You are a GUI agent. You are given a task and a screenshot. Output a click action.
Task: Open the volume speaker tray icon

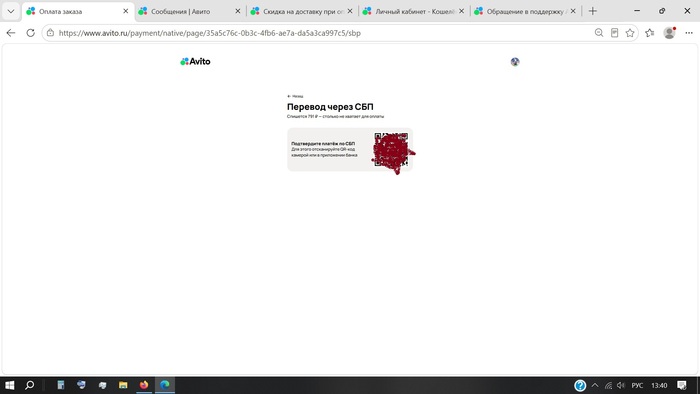point(621,385)
